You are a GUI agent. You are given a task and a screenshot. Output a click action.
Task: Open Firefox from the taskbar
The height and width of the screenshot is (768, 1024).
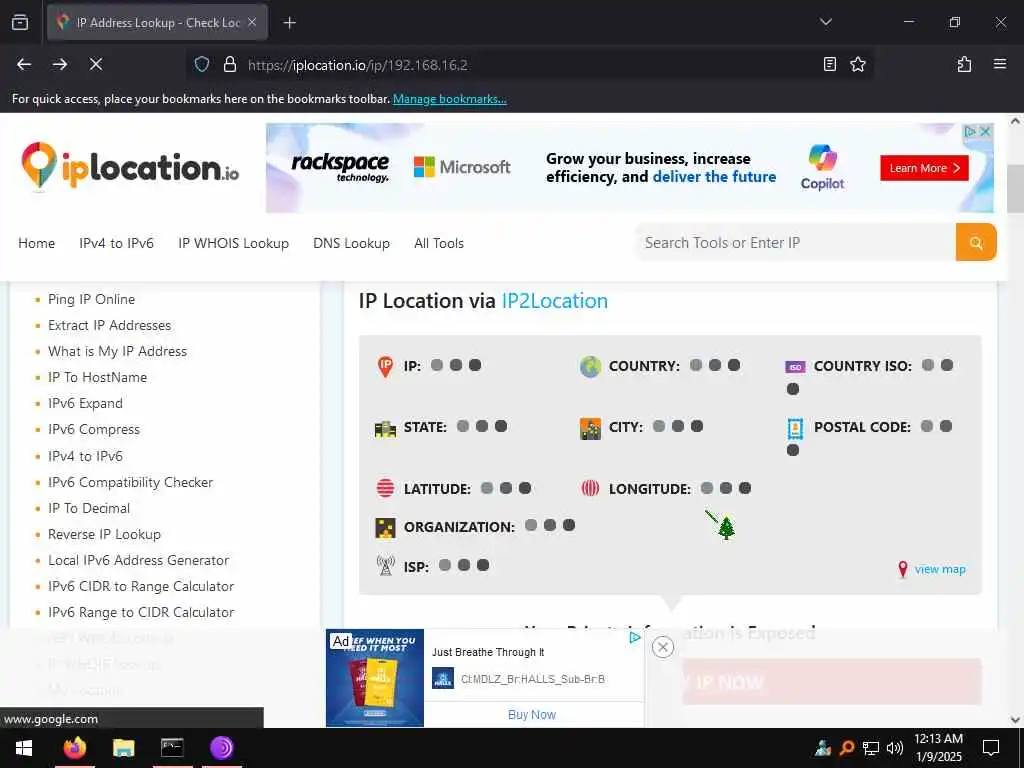click(x=74, y=748)
